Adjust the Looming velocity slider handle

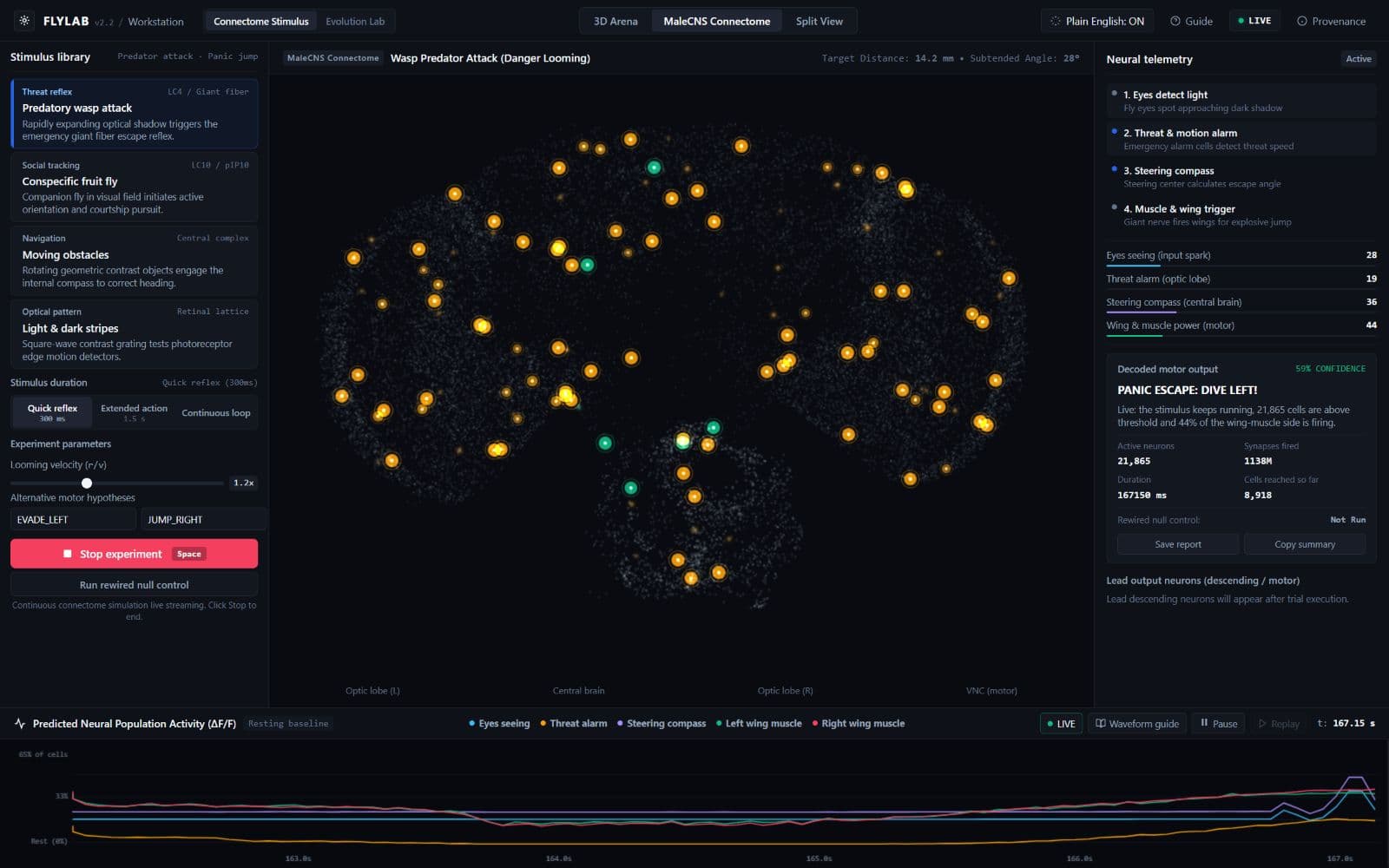point(87,483)
